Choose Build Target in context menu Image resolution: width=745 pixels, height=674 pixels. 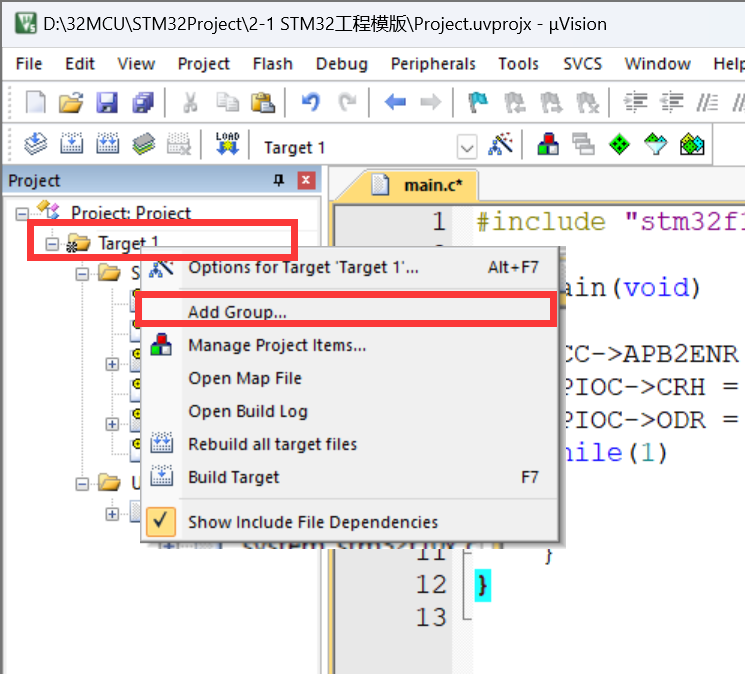click(x=350, y=477)
